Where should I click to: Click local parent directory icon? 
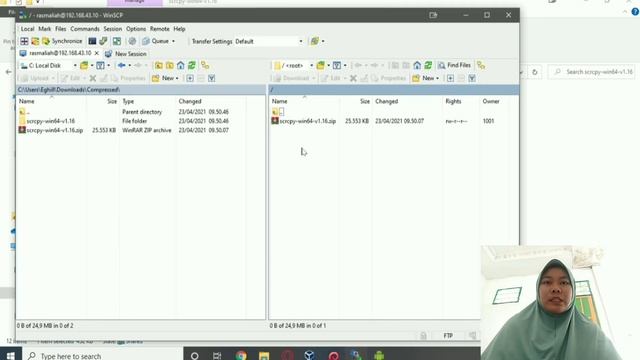coord(159,66)
